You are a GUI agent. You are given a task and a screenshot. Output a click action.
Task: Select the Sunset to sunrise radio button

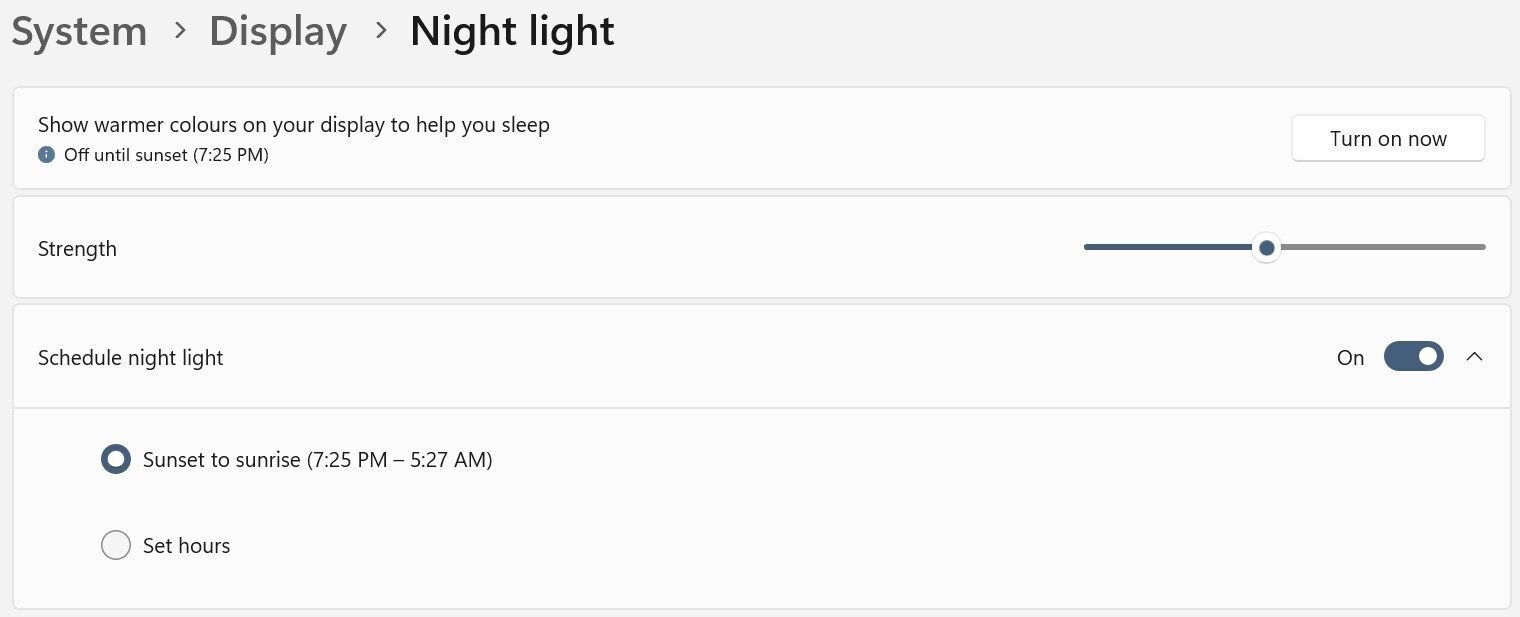pos(116,460)
